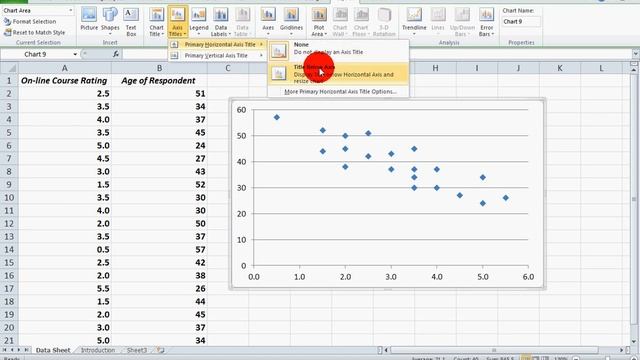The height and width of the screenshot is (360, 640).
Task: Expand Primary Horizontal Axis Title submenu
Action: point(217,44)
